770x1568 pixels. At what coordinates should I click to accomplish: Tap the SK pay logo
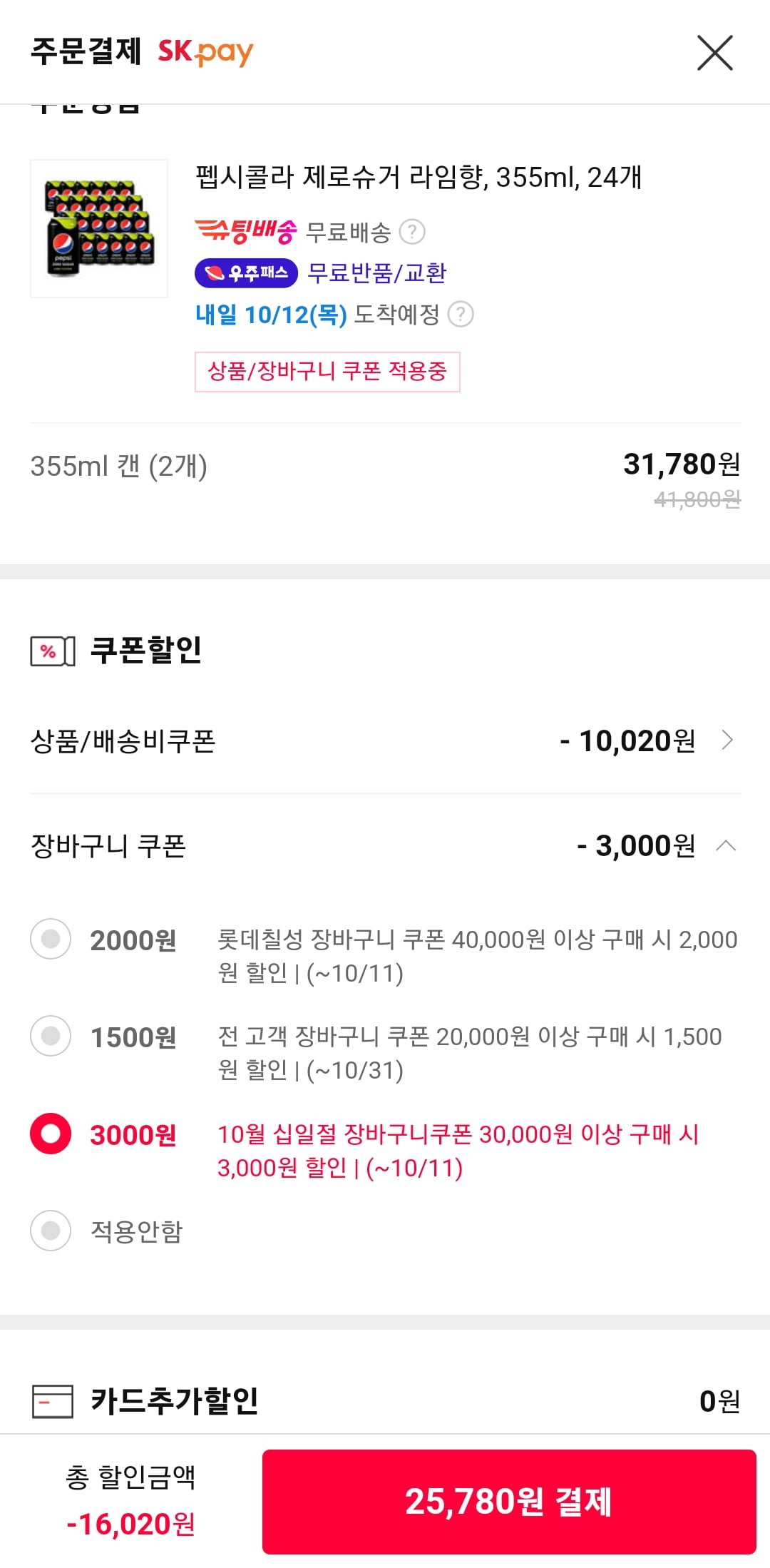[x=205, y=52]
